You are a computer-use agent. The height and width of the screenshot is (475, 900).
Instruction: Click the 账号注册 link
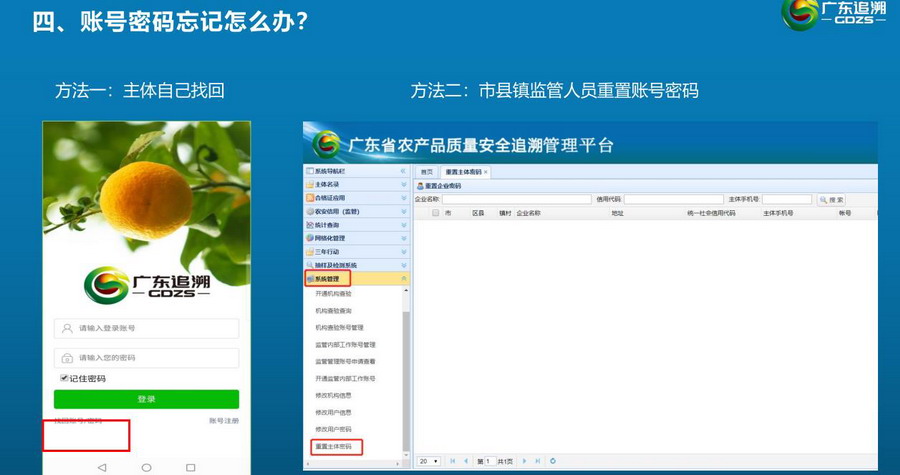pyautogui.click(x=224, y=421)
